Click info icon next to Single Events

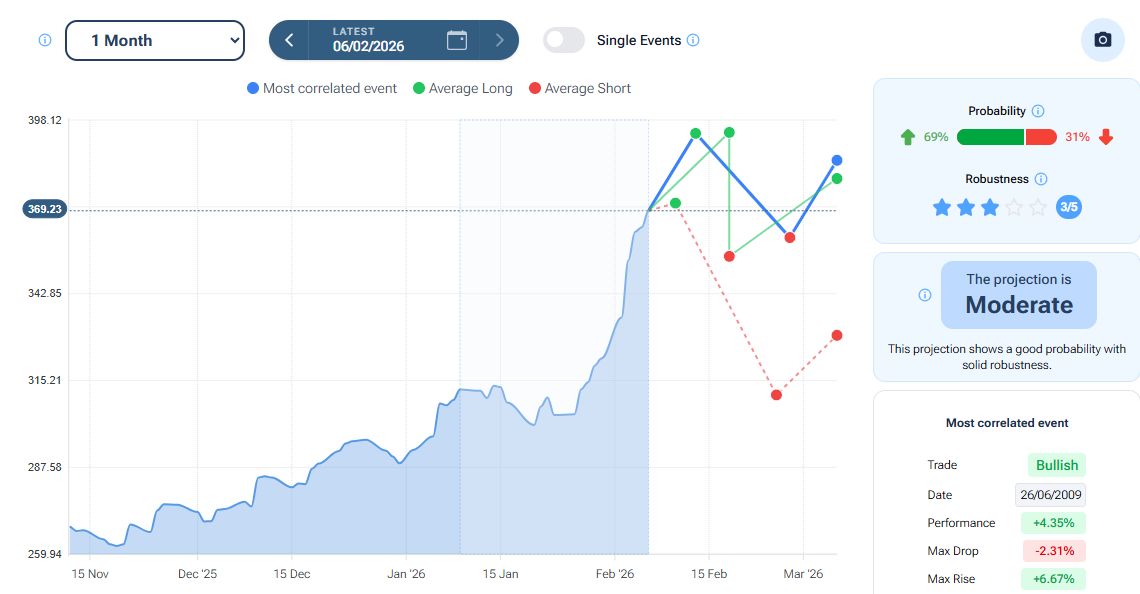[x=694, y=41]
